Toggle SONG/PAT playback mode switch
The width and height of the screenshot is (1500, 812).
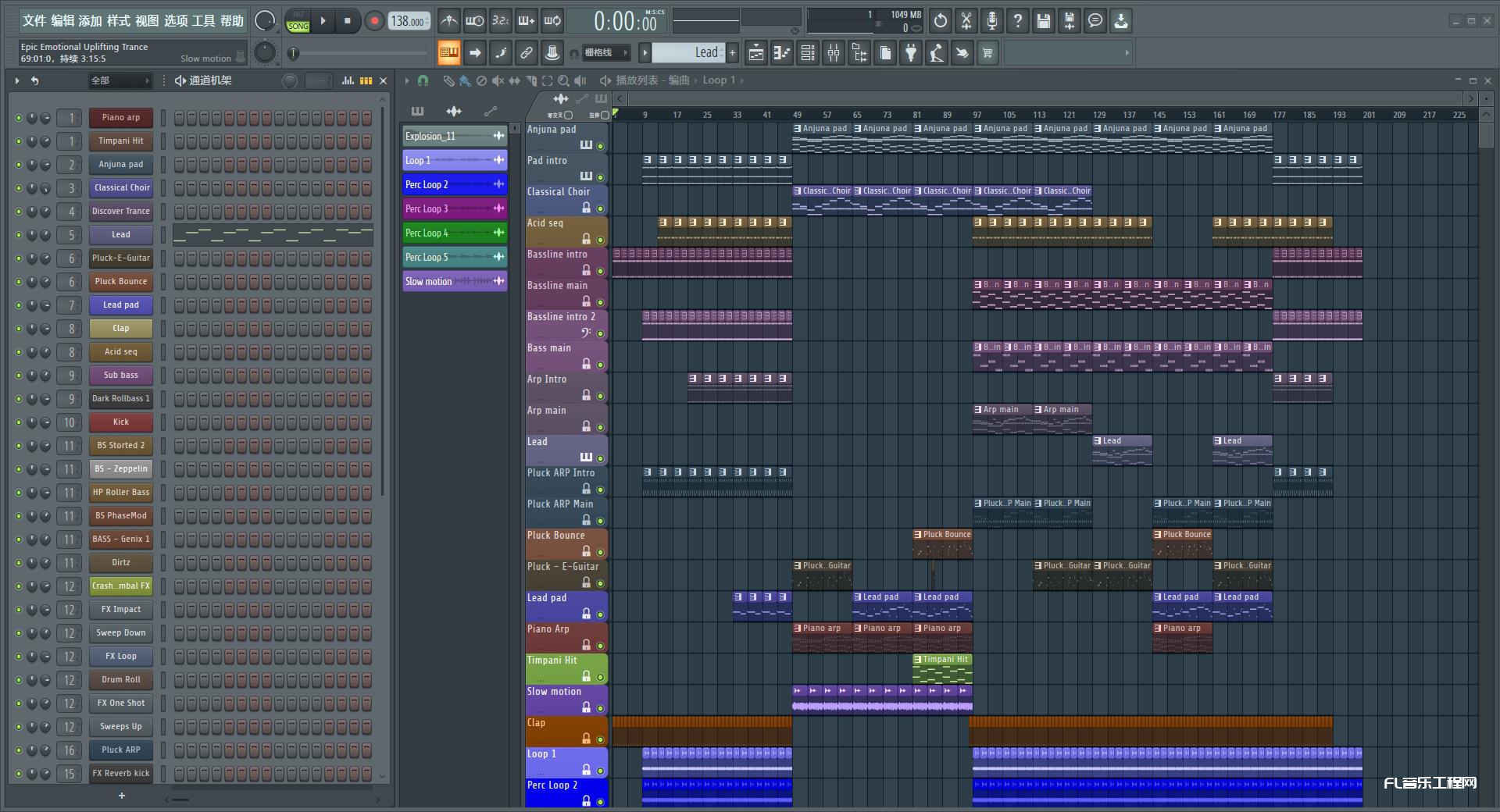point(298,21)
